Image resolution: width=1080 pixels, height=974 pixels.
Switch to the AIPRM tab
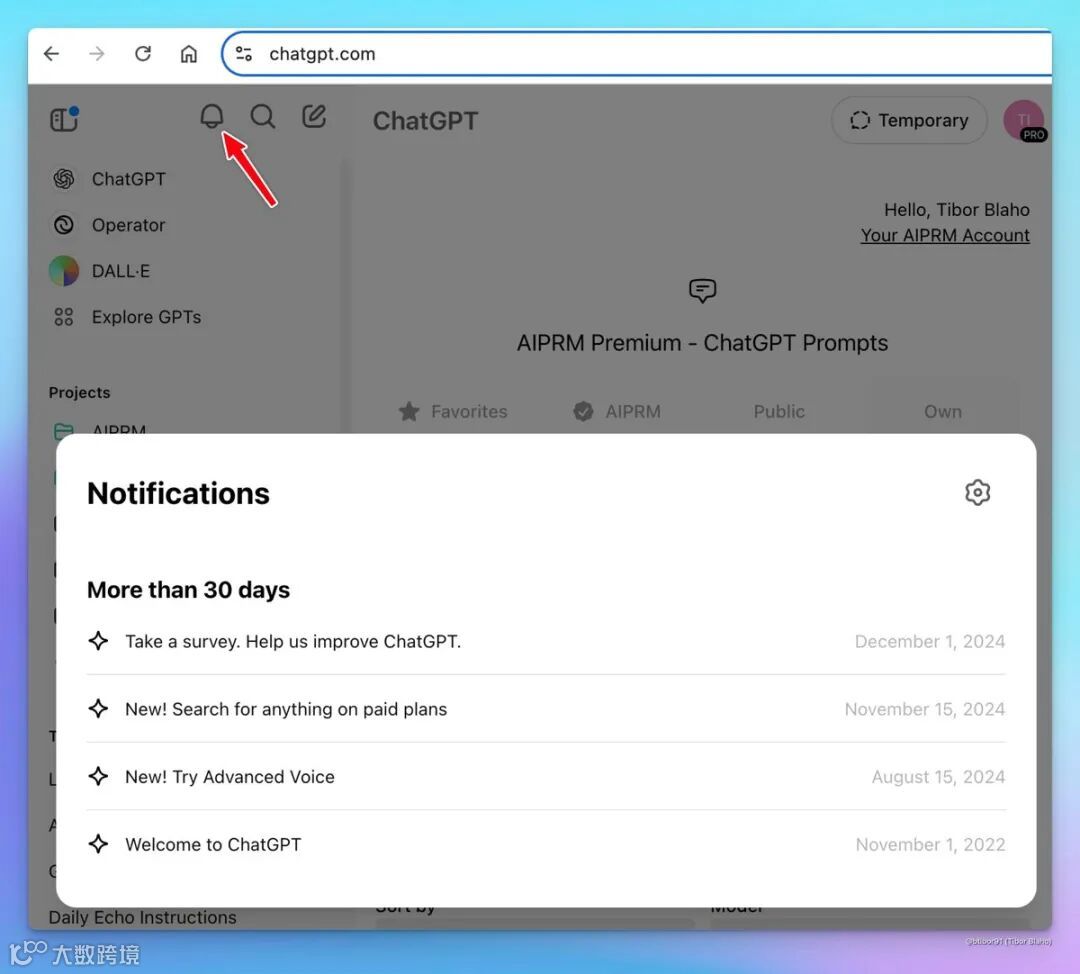pos(617,411)
